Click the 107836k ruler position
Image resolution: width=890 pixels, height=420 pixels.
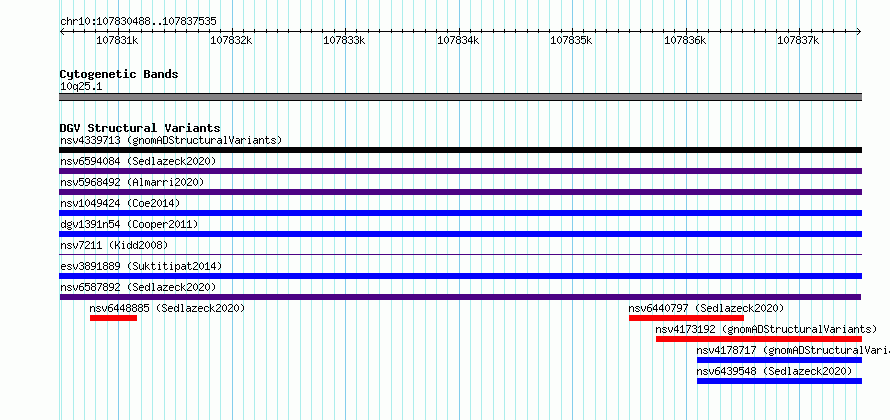[685, 40]
